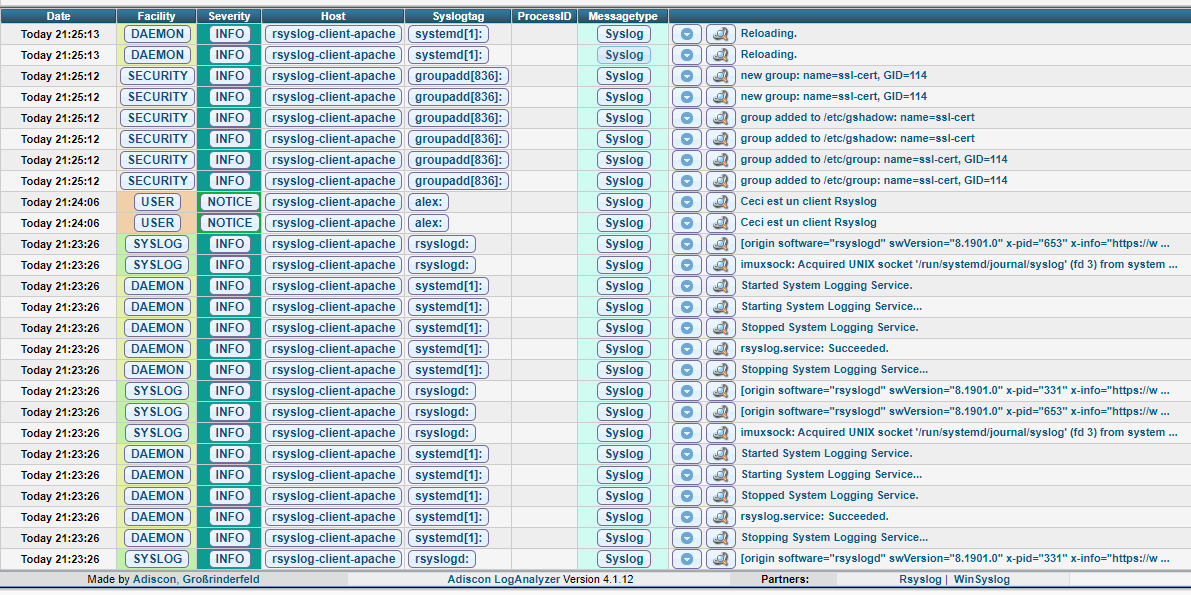Click magnifier beside "new group: name=ssl-cert" message
Viewport: 1191px width, 595px height.
click(721, 76)
